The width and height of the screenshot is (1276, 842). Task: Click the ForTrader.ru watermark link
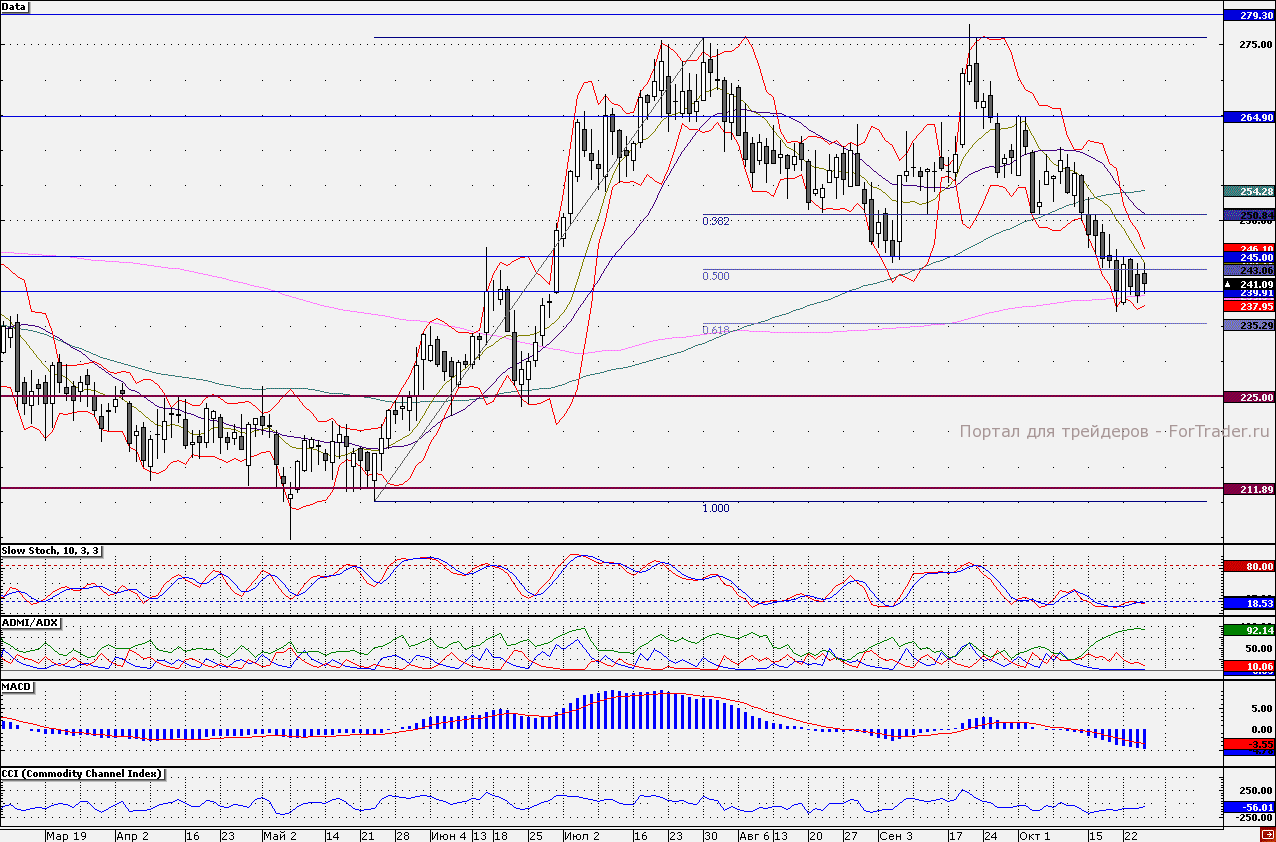coord(1116,432)
